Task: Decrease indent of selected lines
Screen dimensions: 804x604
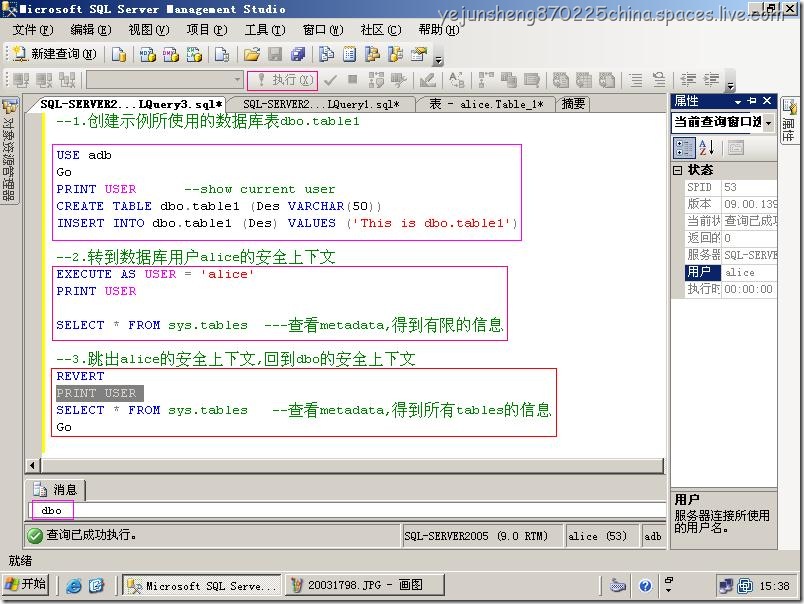Action: pyautogui.click(x=688, y=80)
